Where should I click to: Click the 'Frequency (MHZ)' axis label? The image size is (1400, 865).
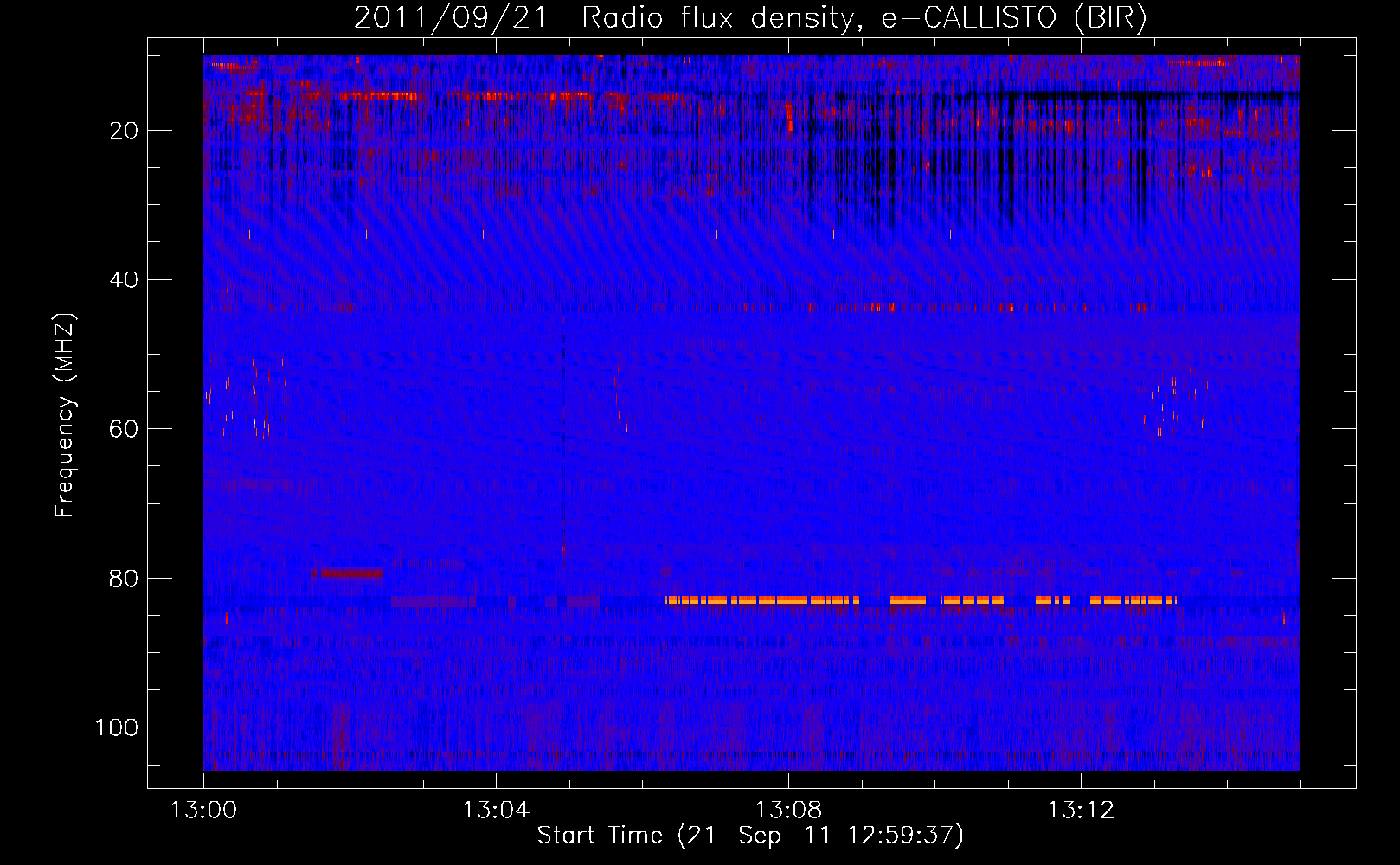(65, 414)
